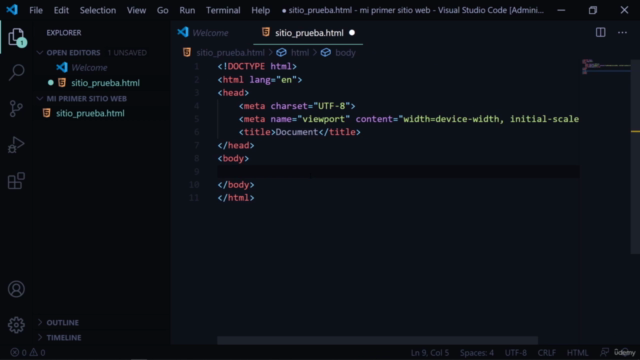Open the Run menu
The image size is (640, 360).
point(187,10)
